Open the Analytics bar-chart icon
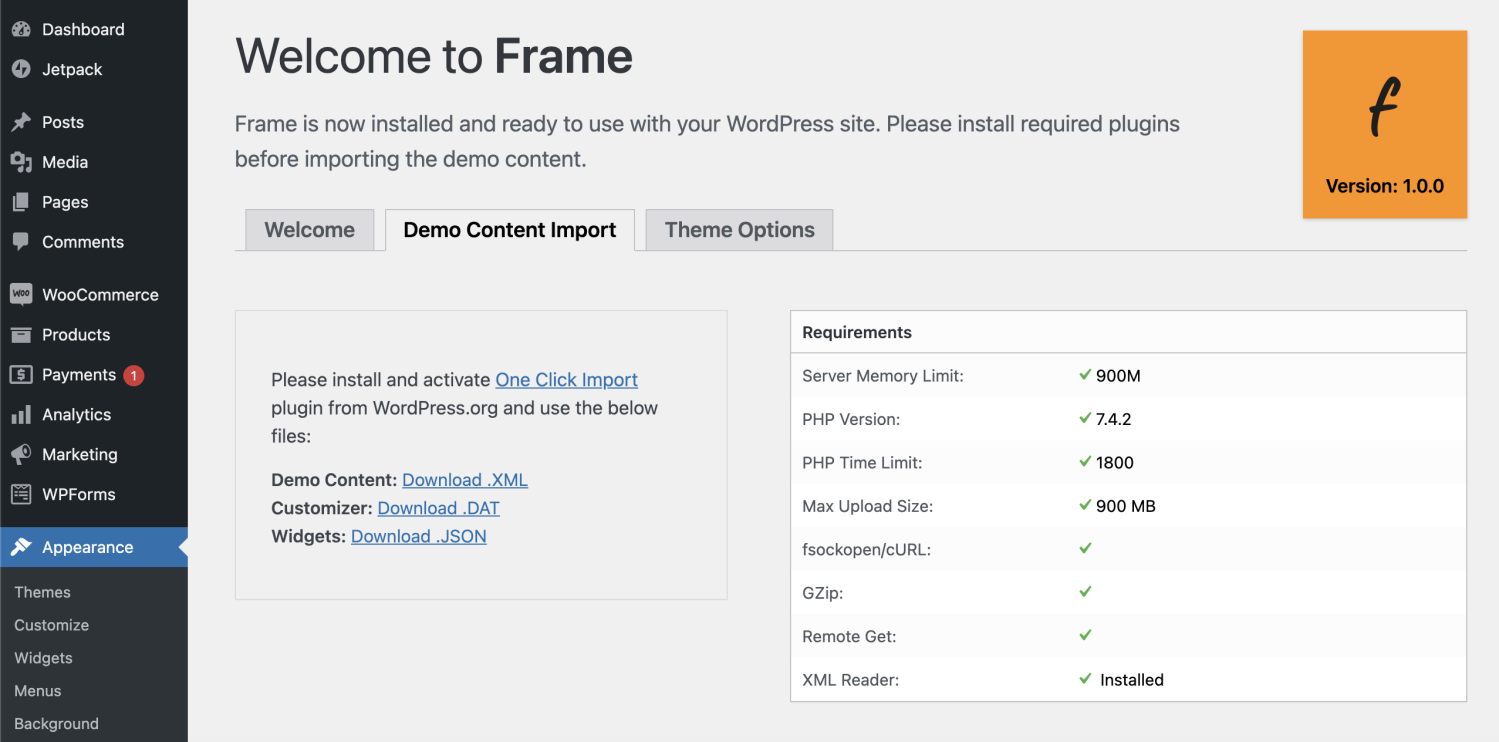 pos(21,414)
